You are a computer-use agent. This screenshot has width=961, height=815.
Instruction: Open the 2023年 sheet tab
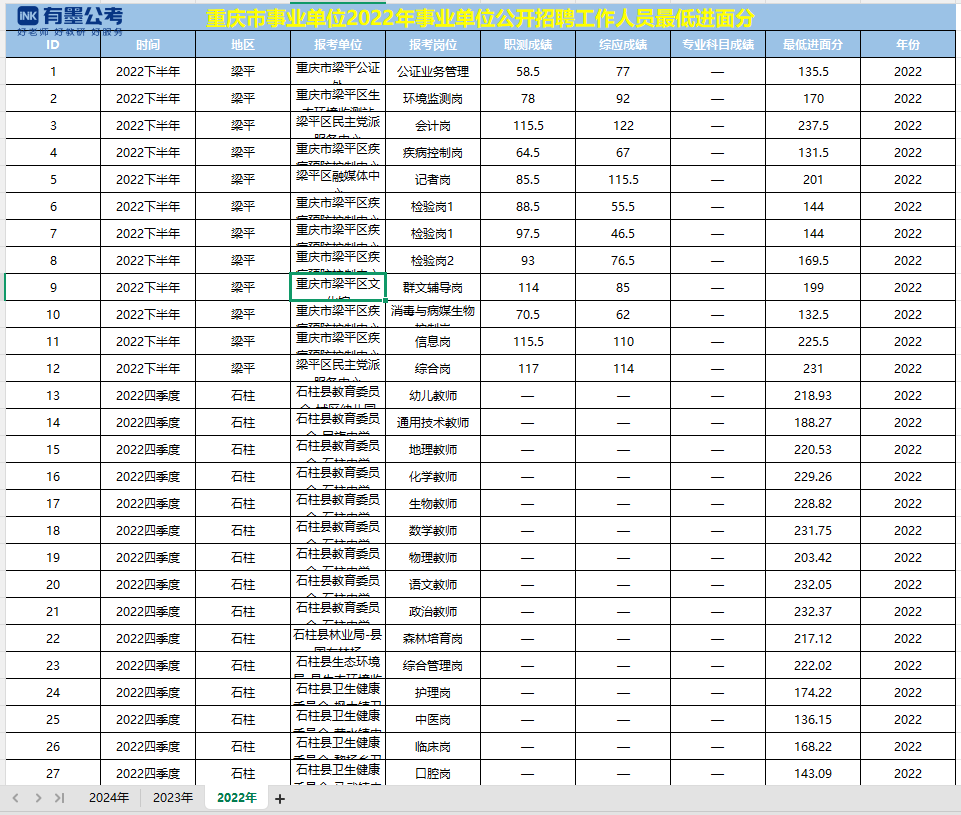click(x=173, y=798)
